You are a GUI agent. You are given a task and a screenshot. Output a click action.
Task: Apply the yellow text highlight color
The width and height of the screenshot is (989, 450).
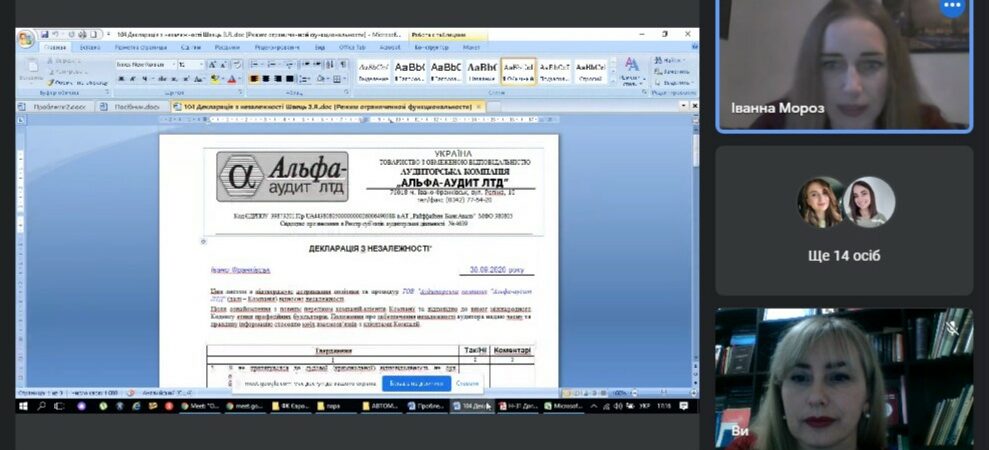pyautogui.click(x=214, y=79)
